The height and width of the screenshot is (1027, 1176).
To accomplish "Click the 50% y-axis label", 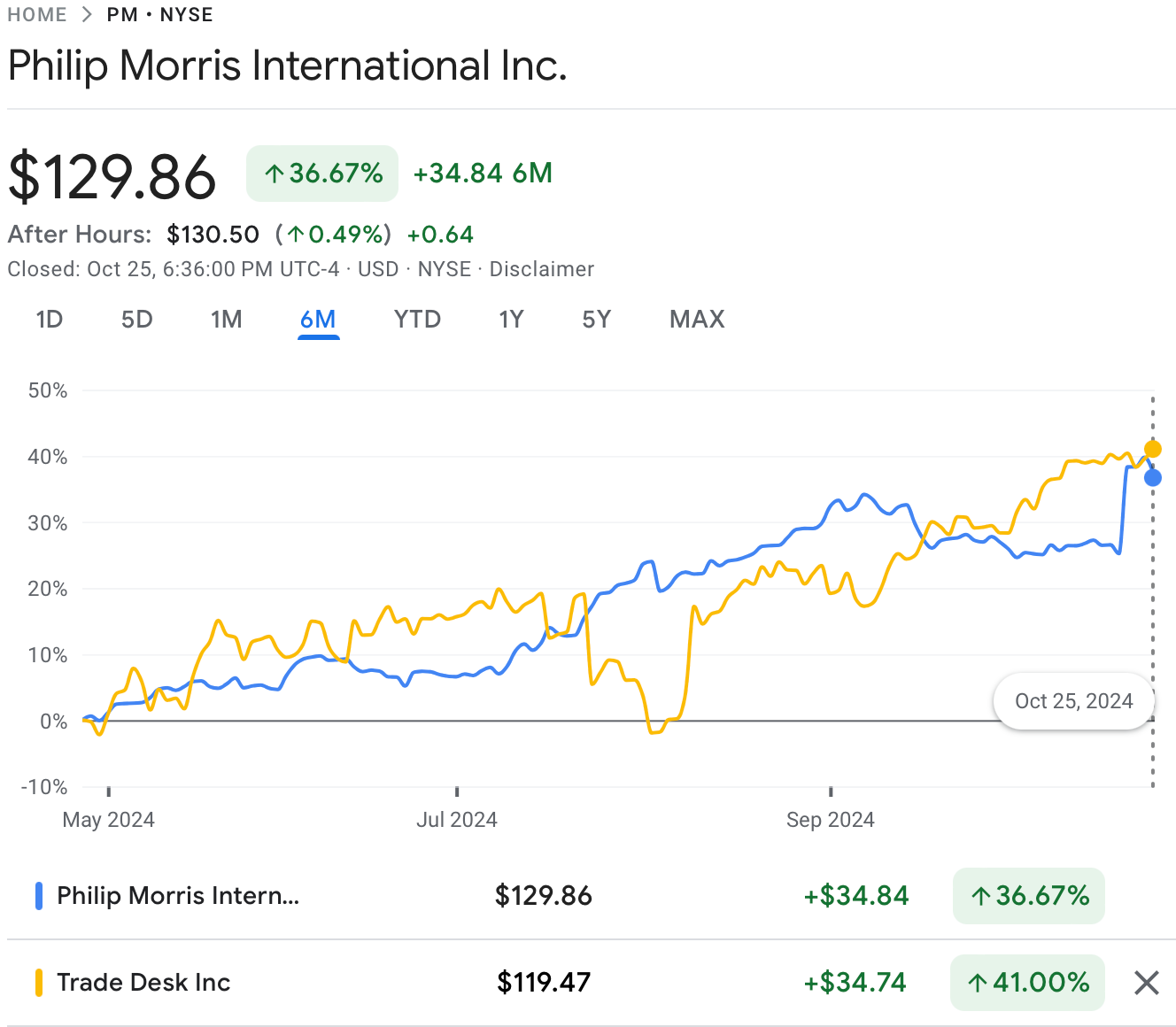I will tap(48, 390).
